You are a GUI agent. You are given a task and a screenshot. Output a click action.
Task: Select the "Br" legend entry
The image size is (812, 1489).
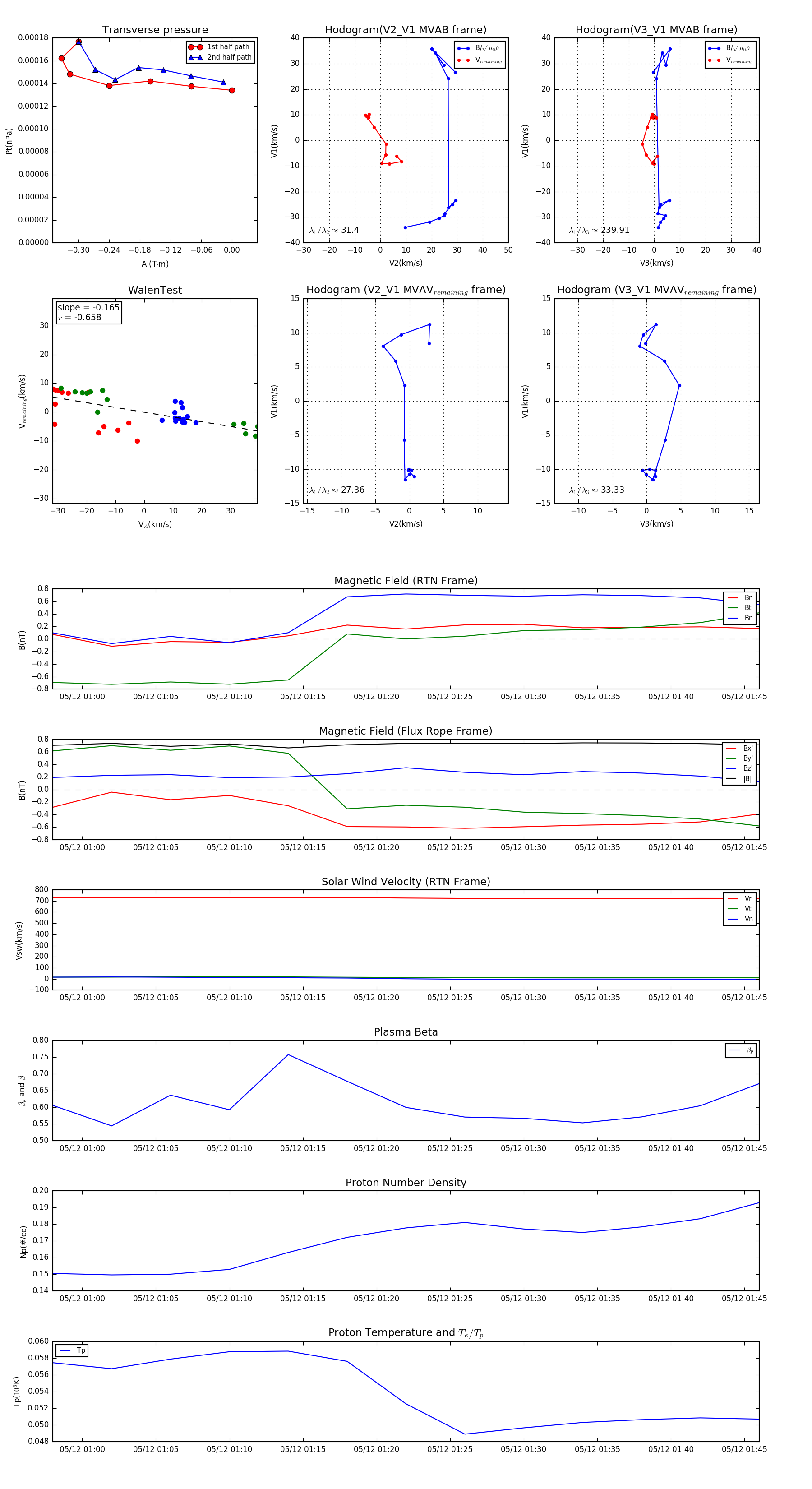[740, 598]
